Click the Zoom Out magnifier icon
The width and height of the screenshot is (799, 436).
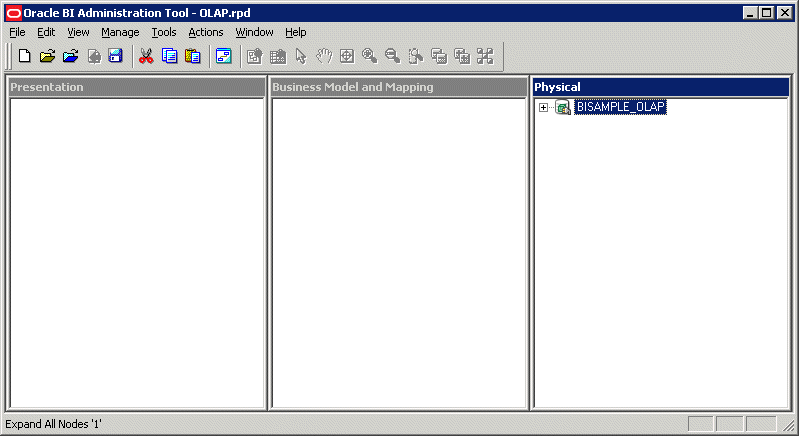point(392,56)
